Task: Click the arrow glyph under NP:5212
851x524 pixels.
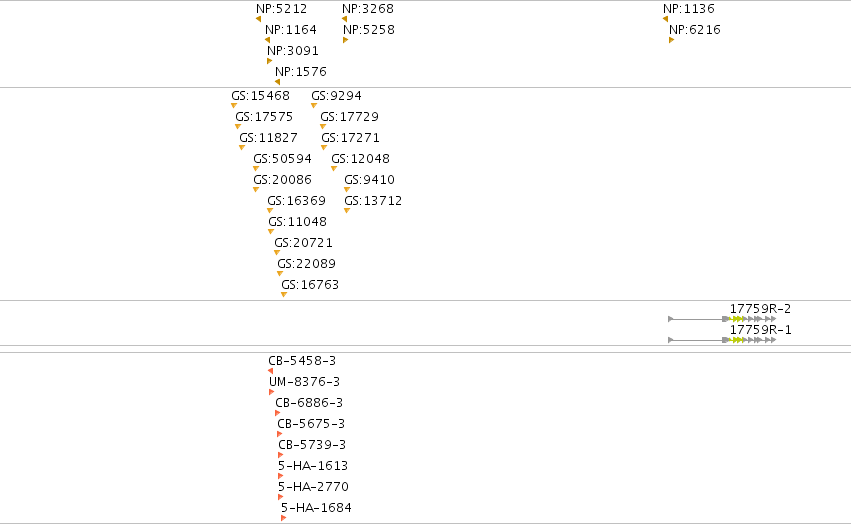Action: coord(258,19)
